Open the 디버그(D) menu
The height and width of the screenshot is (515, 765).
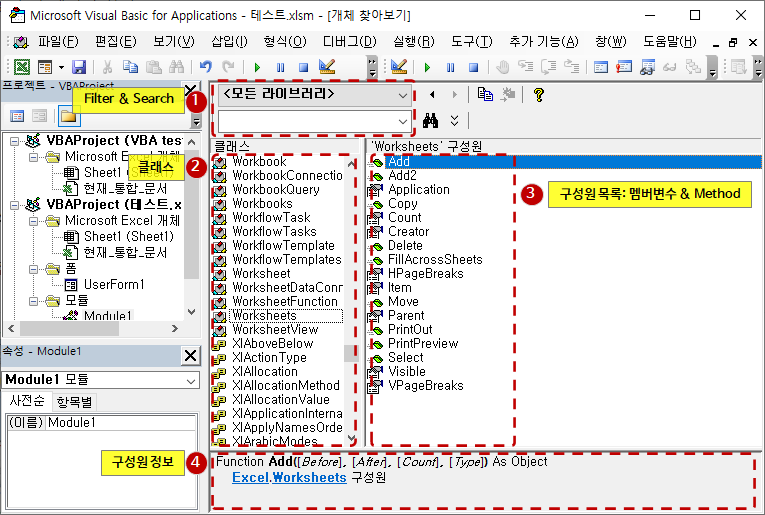[x=349, y=41]
